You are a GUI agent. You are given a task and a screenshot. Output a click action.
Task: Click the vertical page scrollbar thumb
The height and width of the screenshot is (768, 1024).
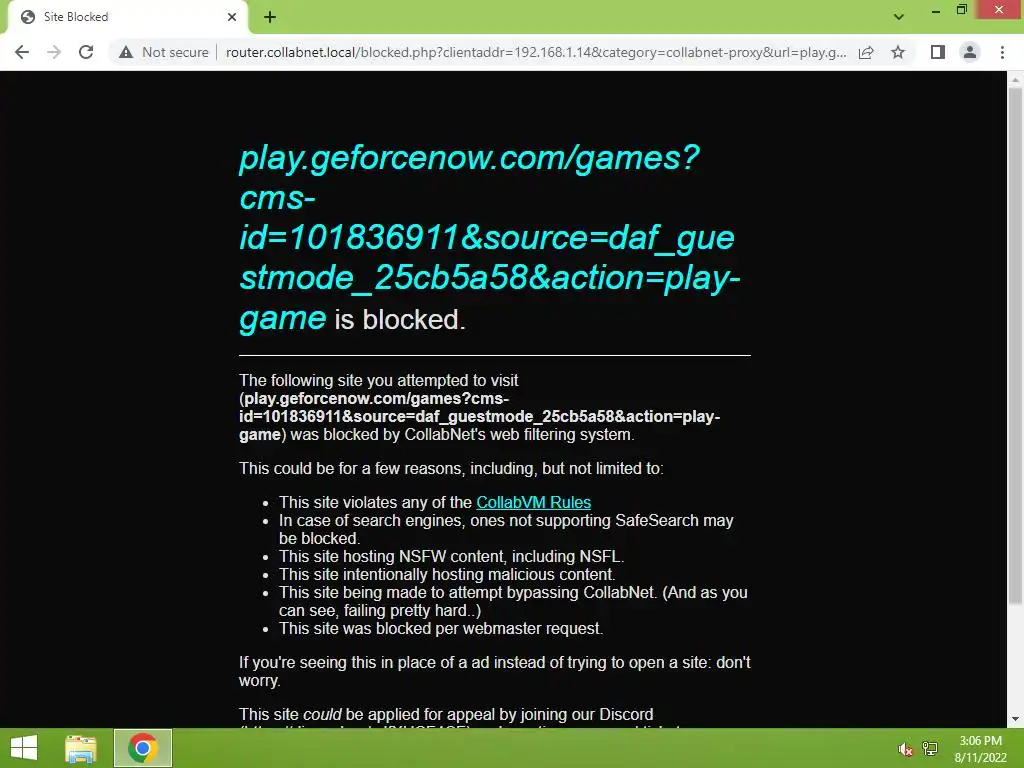click(1015, 346)
